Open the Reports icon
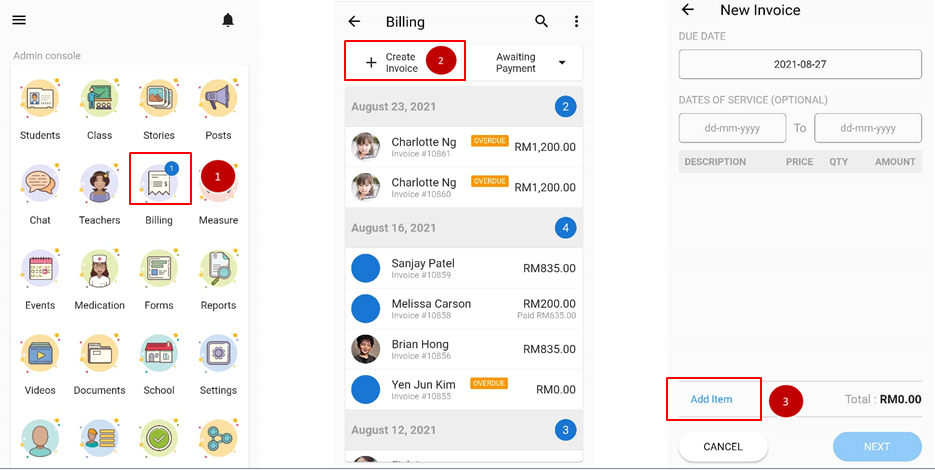Screen dimensions: 935x470 (218, 271)
